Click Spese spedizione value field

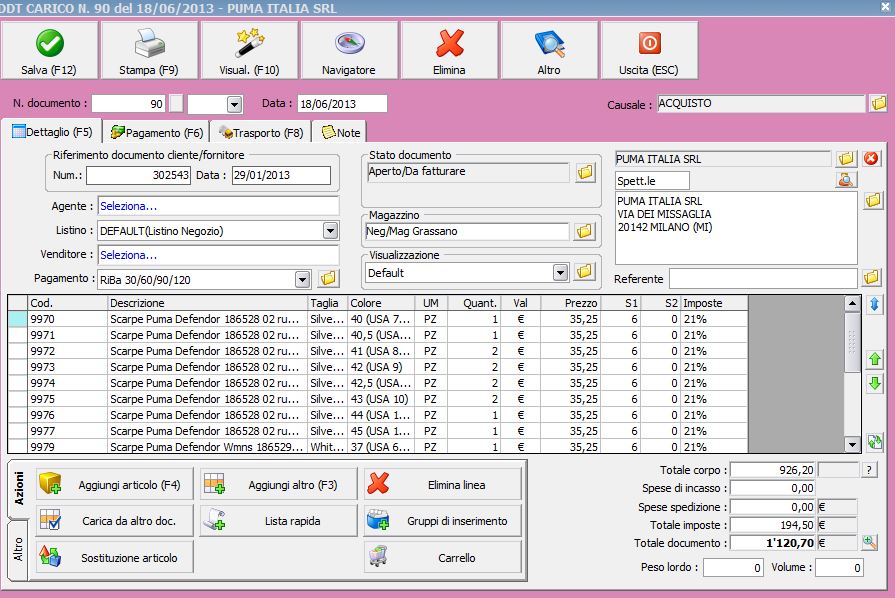tap(772, 507)
